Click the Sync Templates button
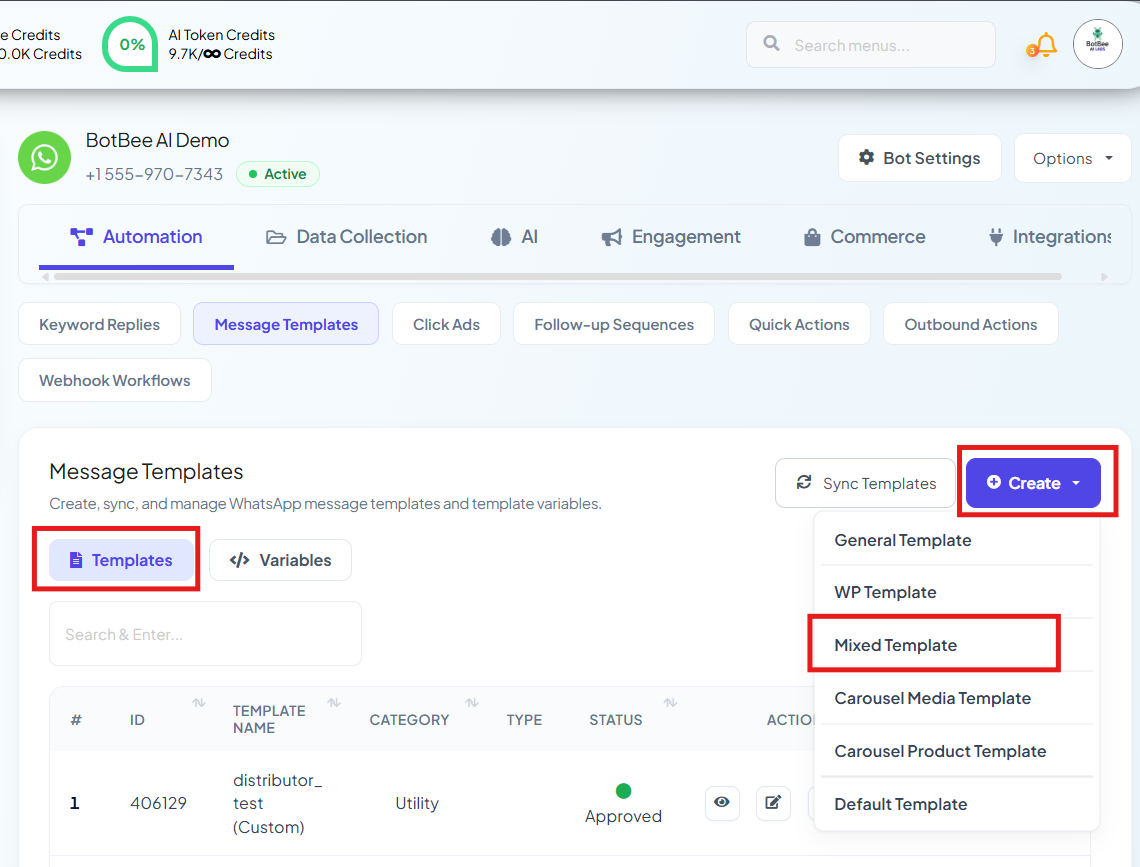The image size is (1140, 867). coord(865,483)
